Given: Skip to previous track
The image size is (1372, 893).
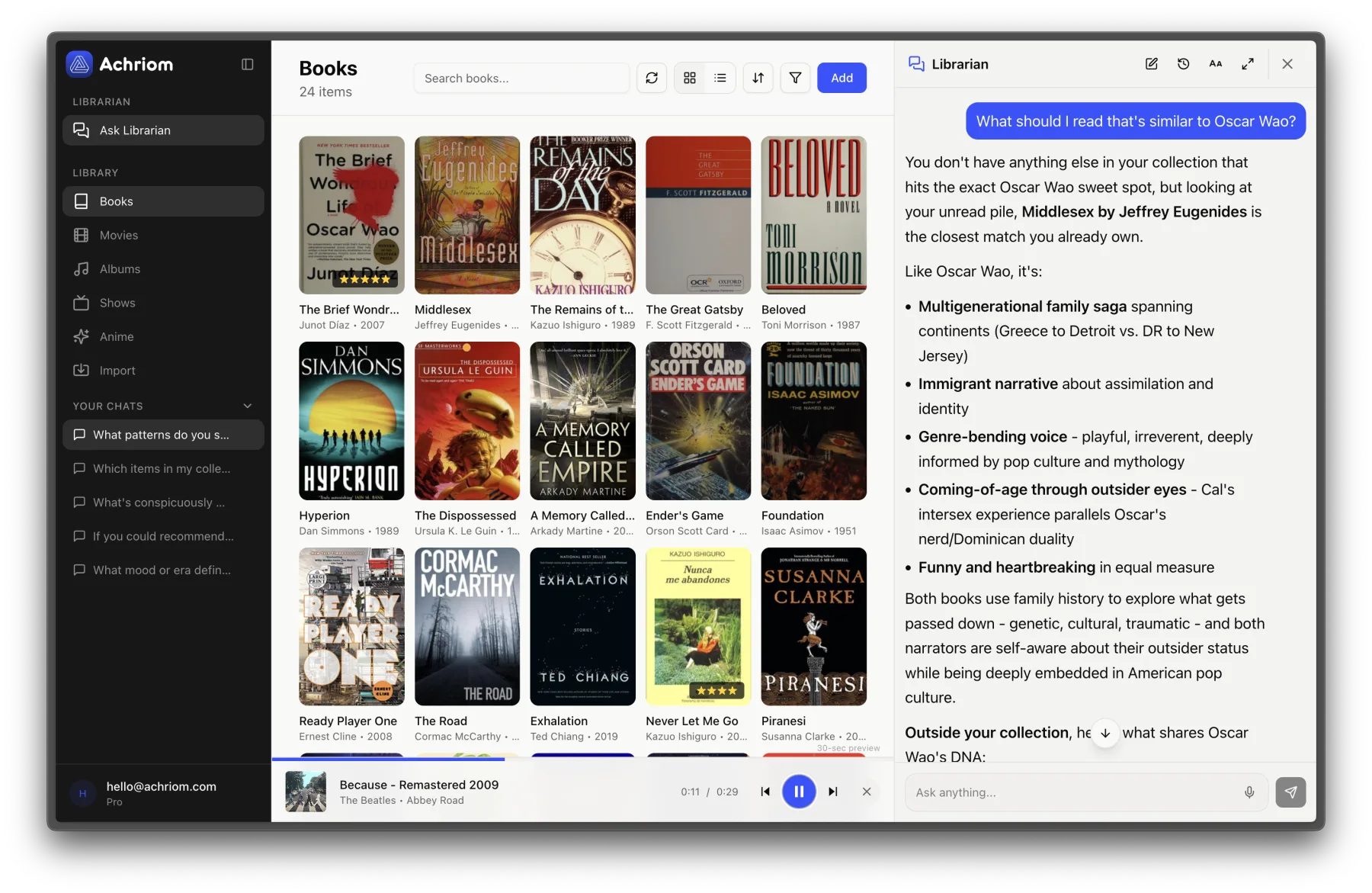Looking at the screenshot, I should (x=765, y=792).
